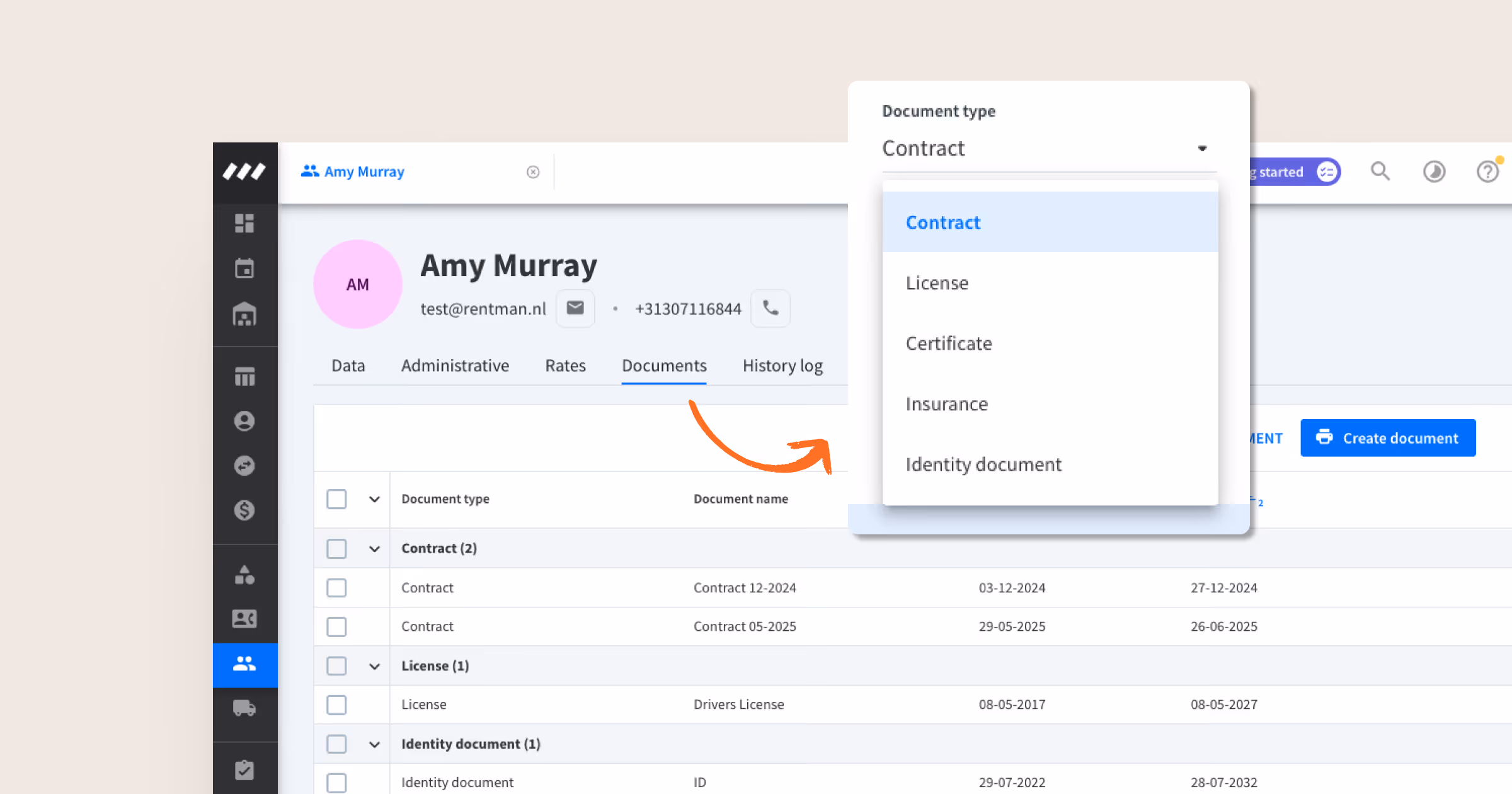Close the Amy Murray tab
The image size is (1512, 794).
[x=533, y=172]
